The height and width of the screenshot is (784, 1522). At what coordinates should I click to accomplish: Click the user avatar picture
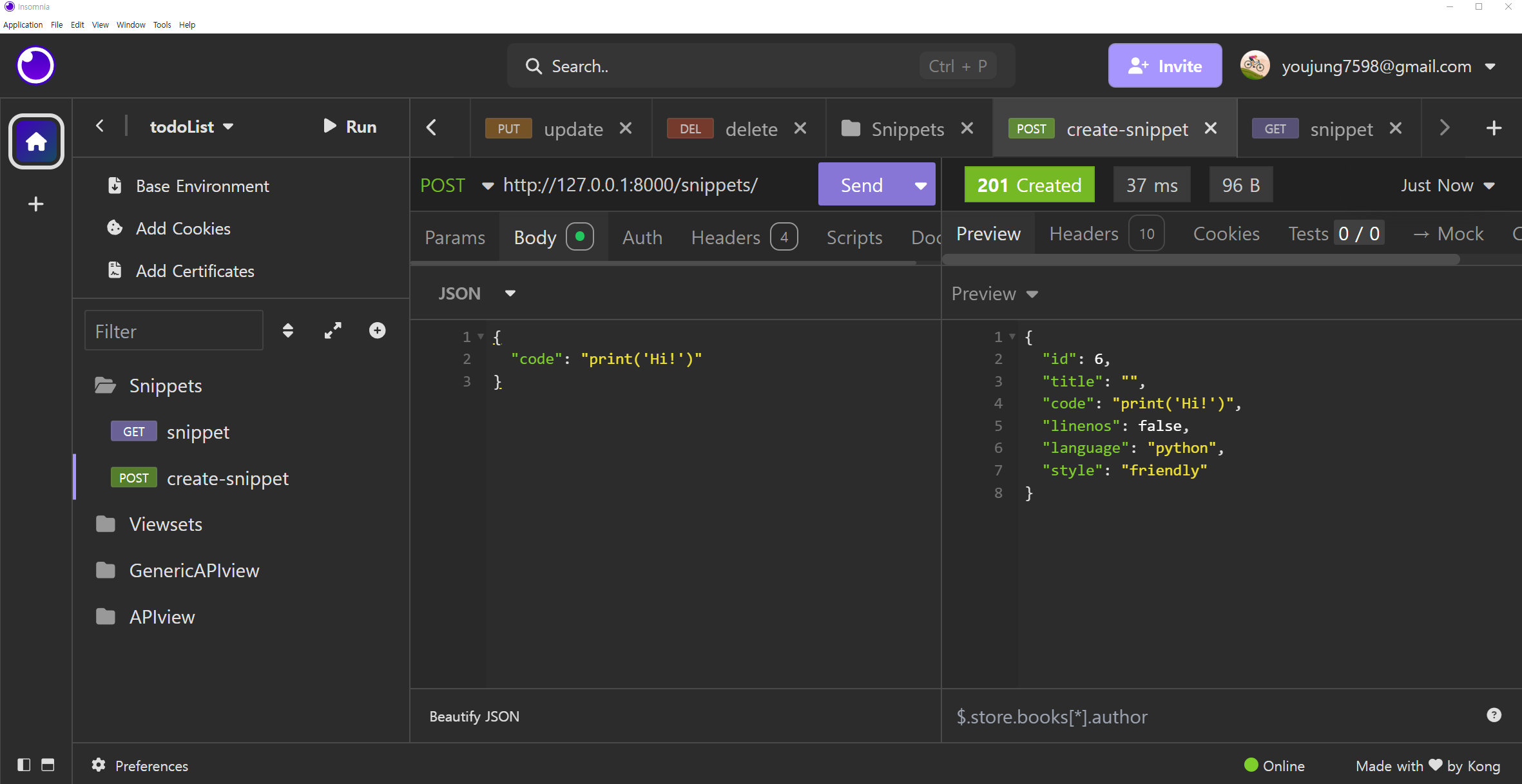(x=1255, y=66)
